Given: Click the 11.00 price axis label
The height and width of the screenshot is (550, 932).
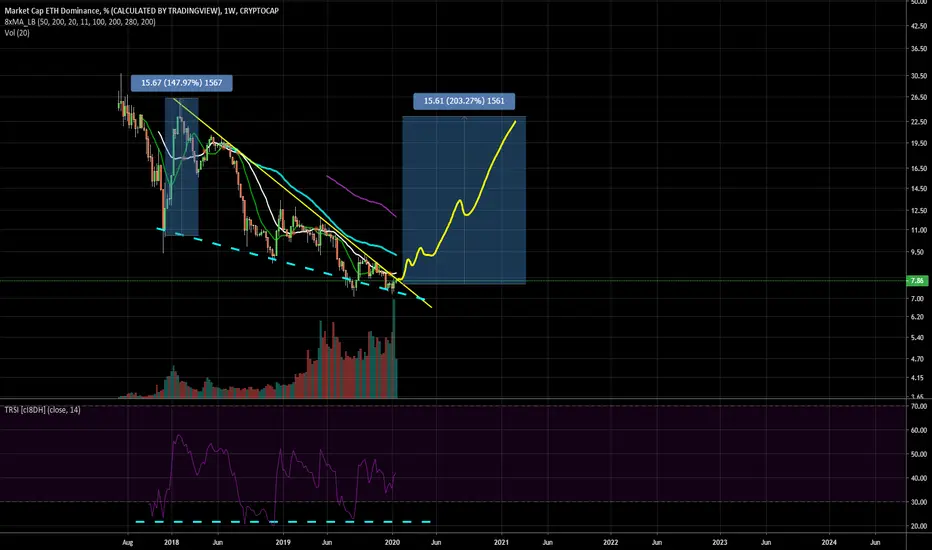Looking at the screenshot, I should [x=919, y=230].
